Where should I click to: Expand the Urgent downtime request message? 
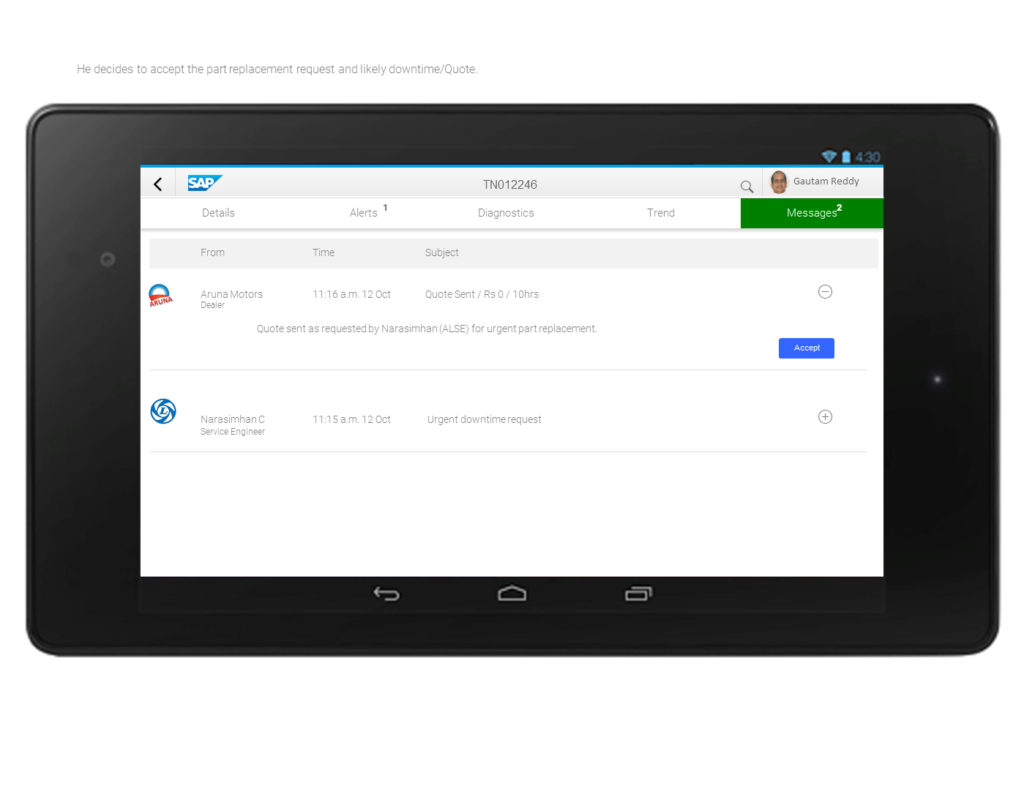point(825,417)
